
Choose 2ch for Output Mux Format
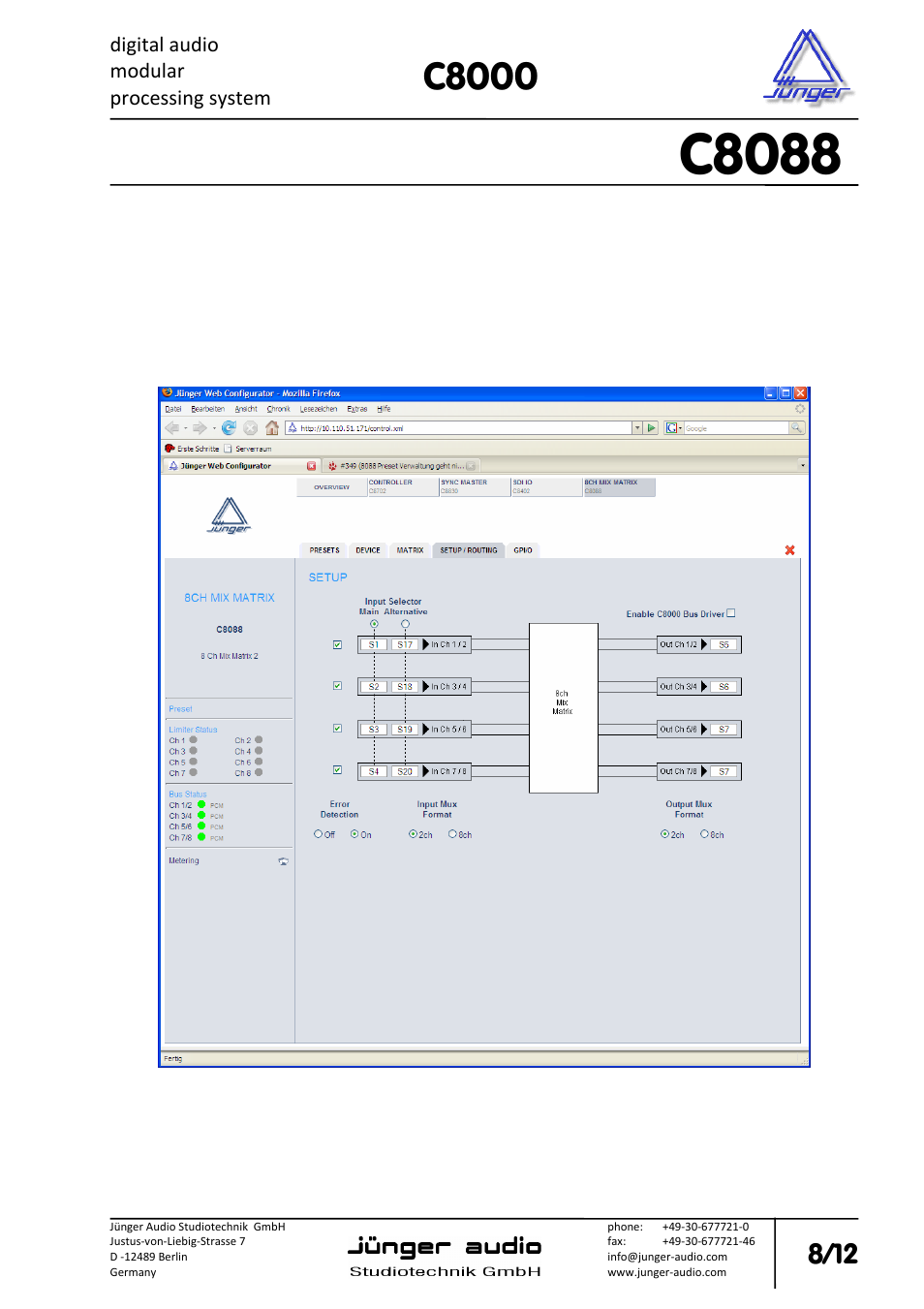click(x=664, y=834)
